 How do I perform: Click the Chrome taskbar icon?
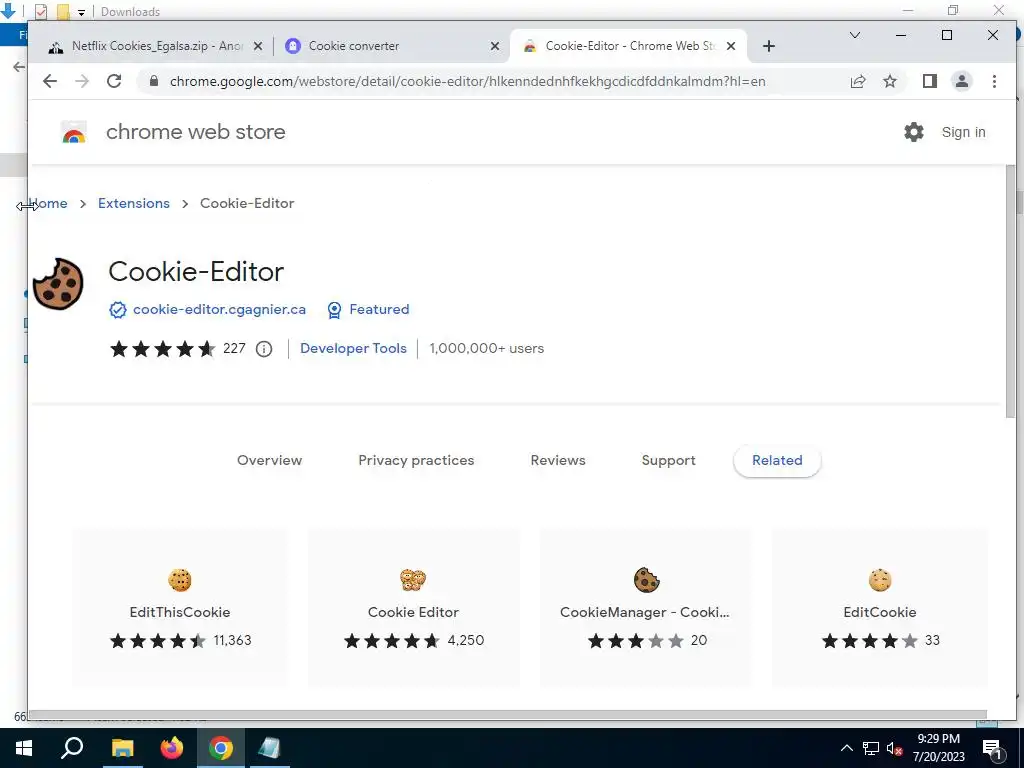221,748
